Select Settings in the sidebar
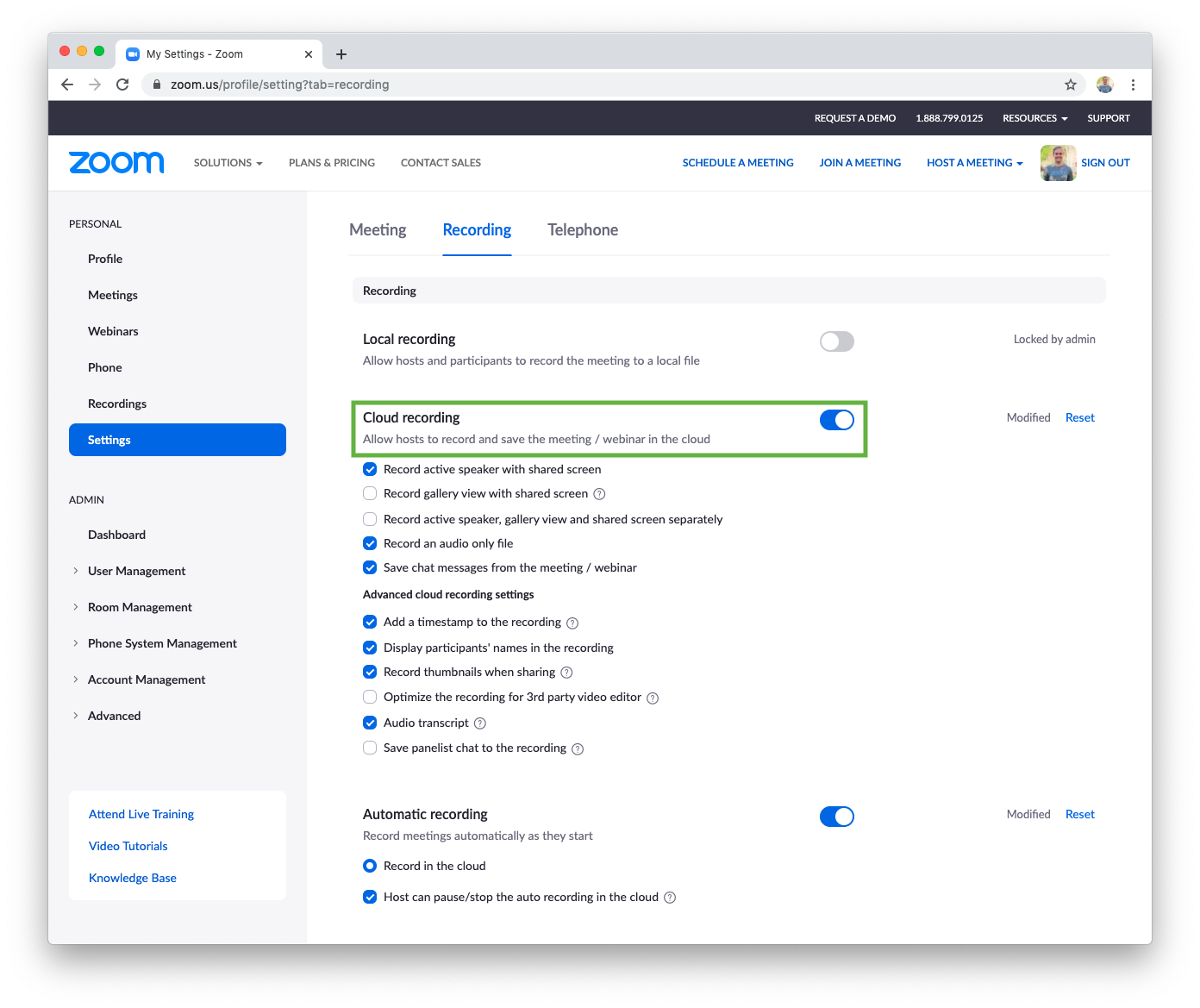1200x1008 pixels. click(x=178, y=440)
